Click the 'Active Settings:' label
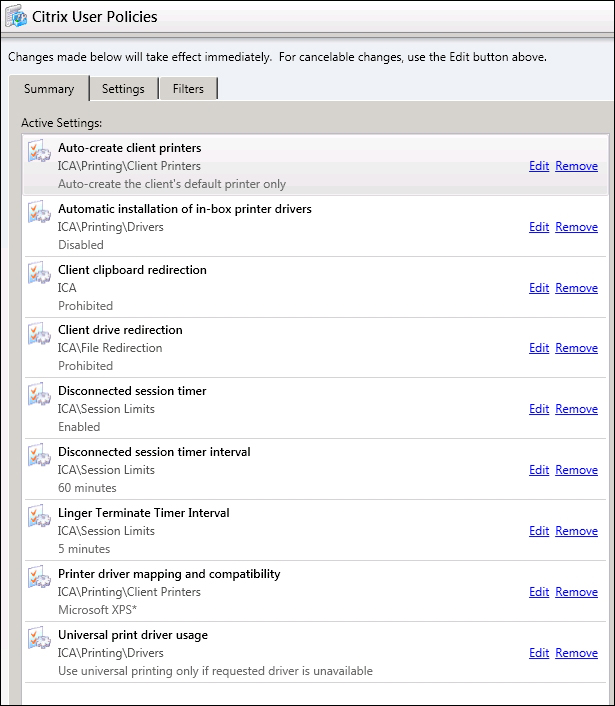 (62, 123)
